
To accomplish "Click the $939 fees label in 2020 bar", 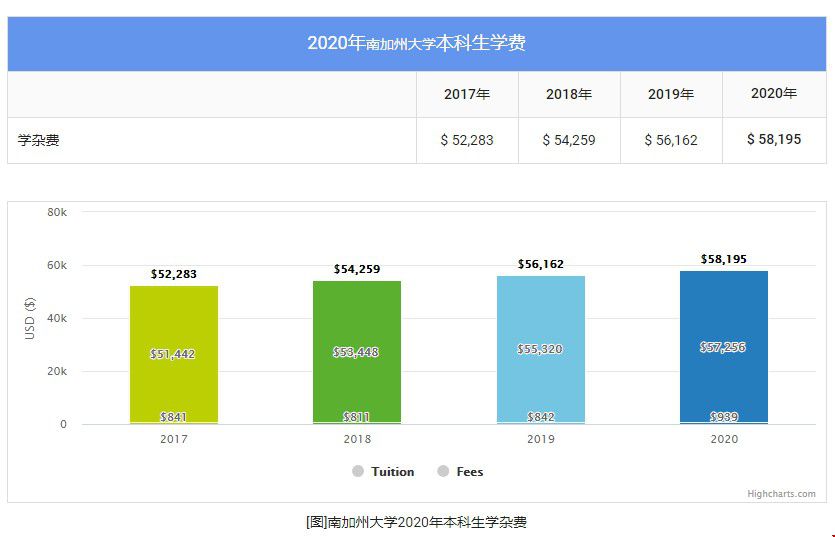I will pos(724,417).
